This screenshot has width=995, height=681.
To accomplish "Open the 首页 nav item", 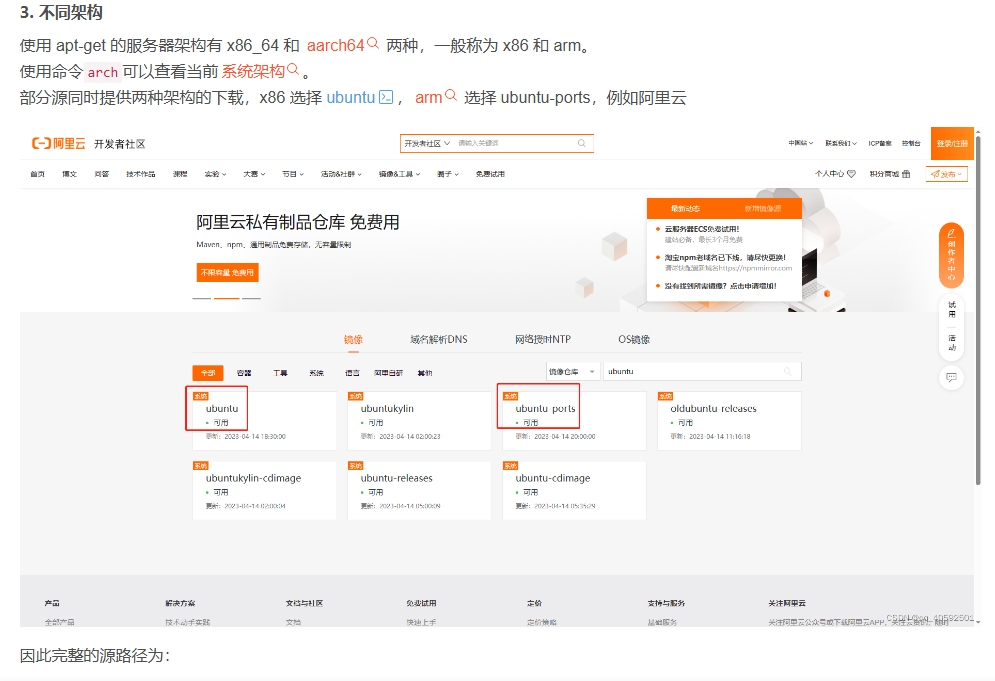I will [x=37, y=174].
